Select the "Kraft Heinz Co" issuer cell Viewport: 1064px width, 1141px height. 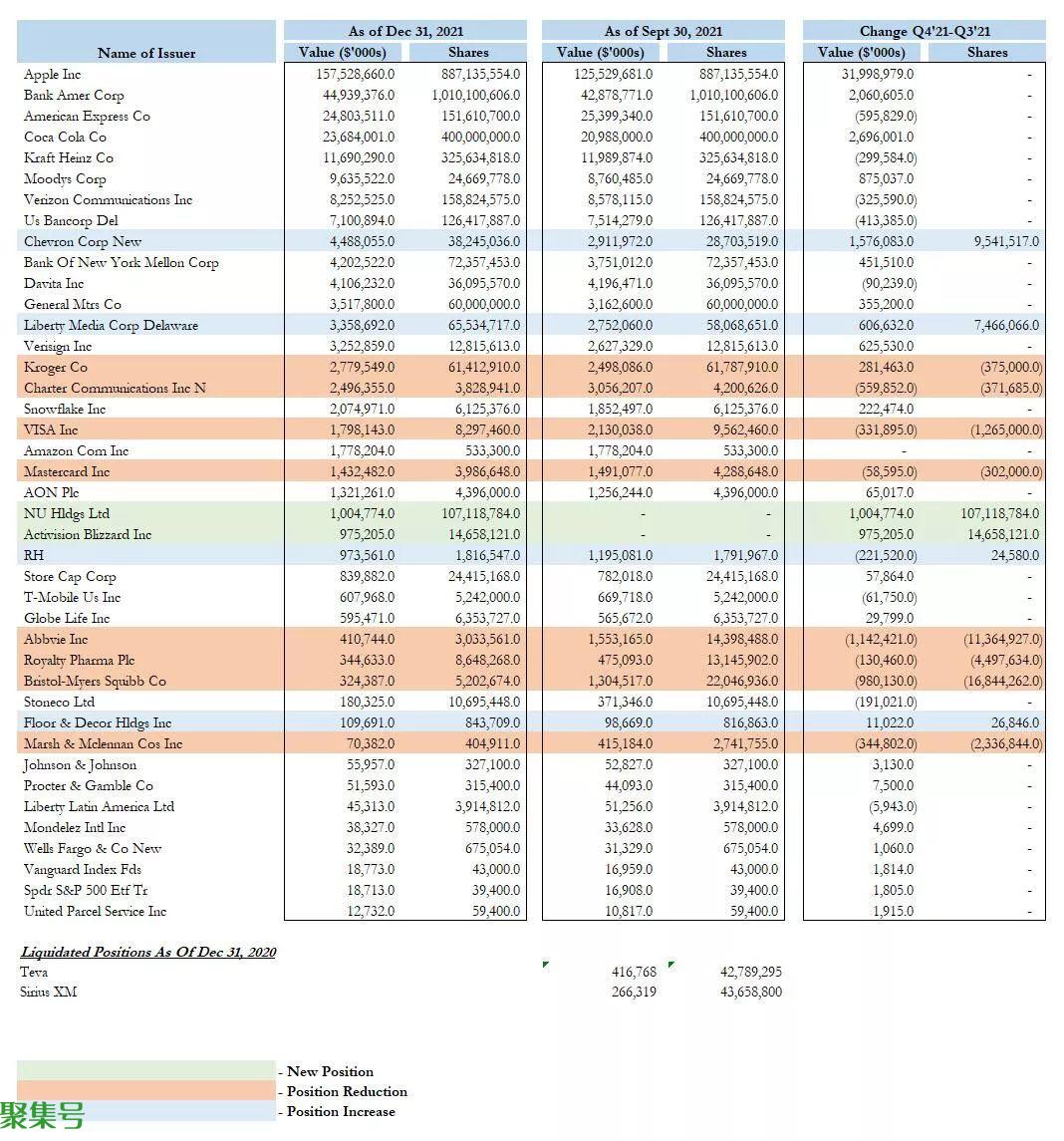[x=69, y=157]
